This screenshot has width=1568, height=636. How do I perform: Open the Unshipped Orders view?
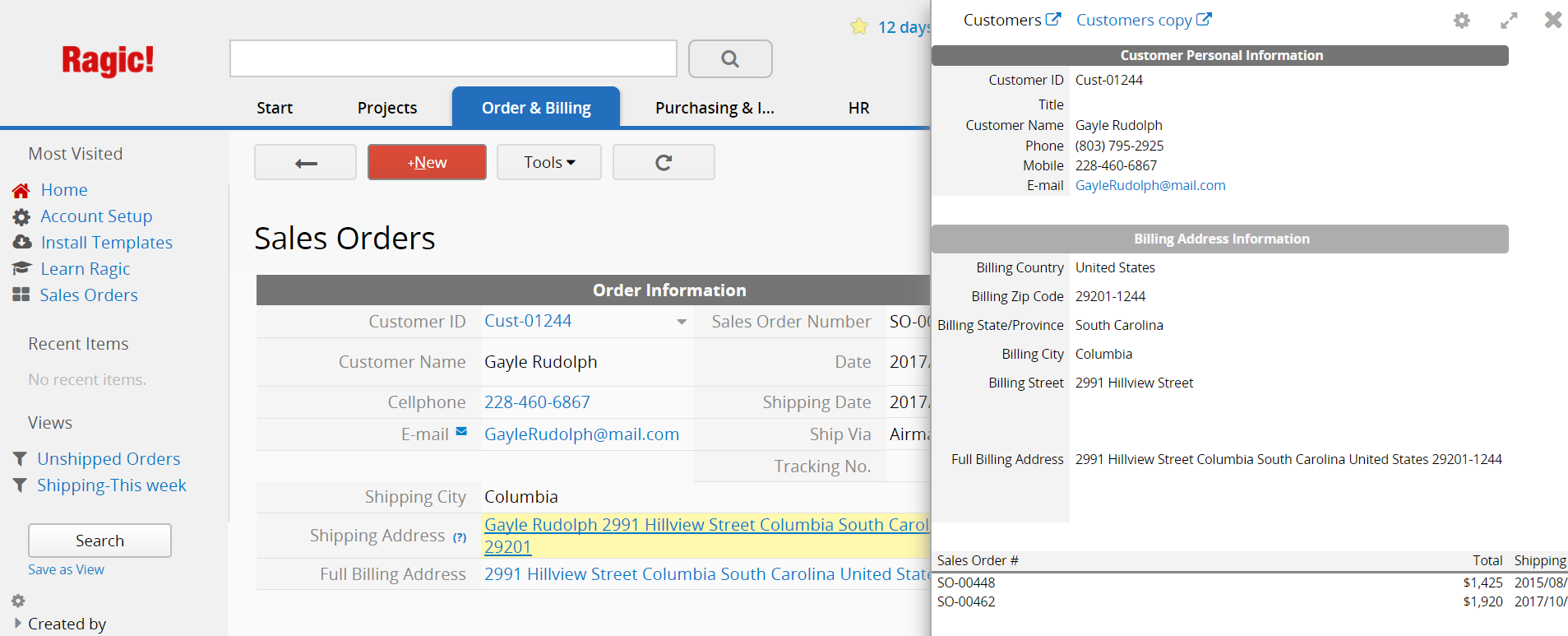109,459
